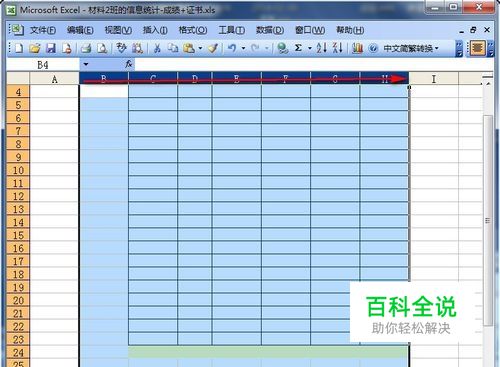Open an existing file with folder icon
500x367 pixels.
click(35, 48)
